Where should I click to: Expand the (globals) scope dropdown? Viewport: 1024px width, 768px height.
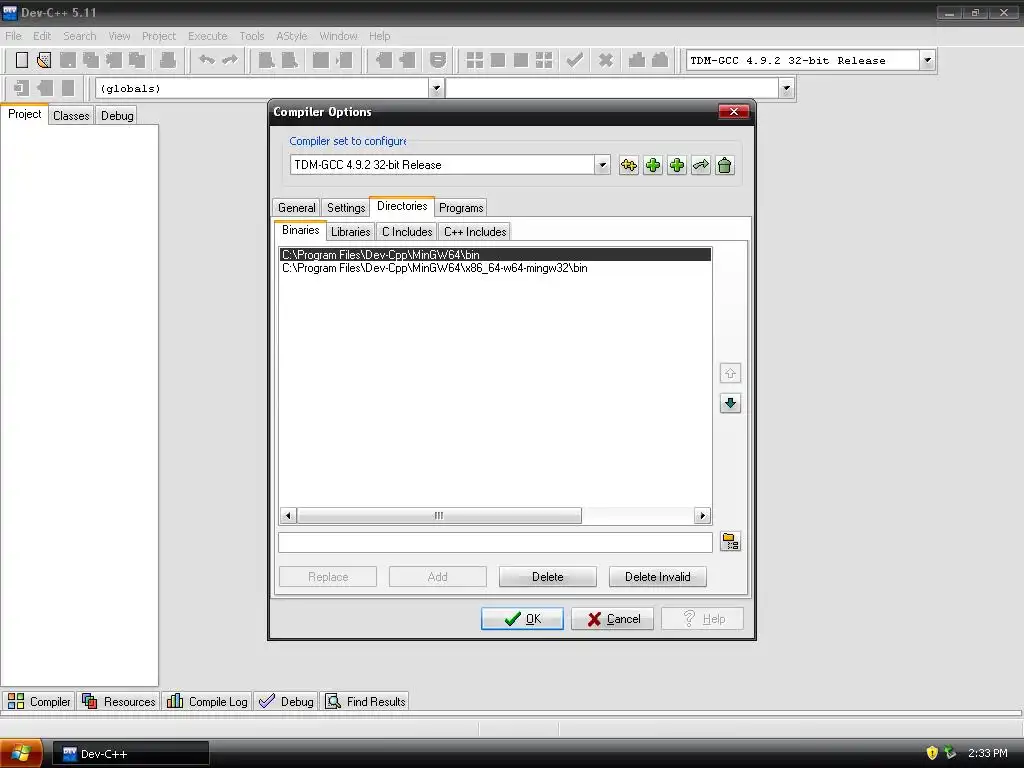[436, 88]
